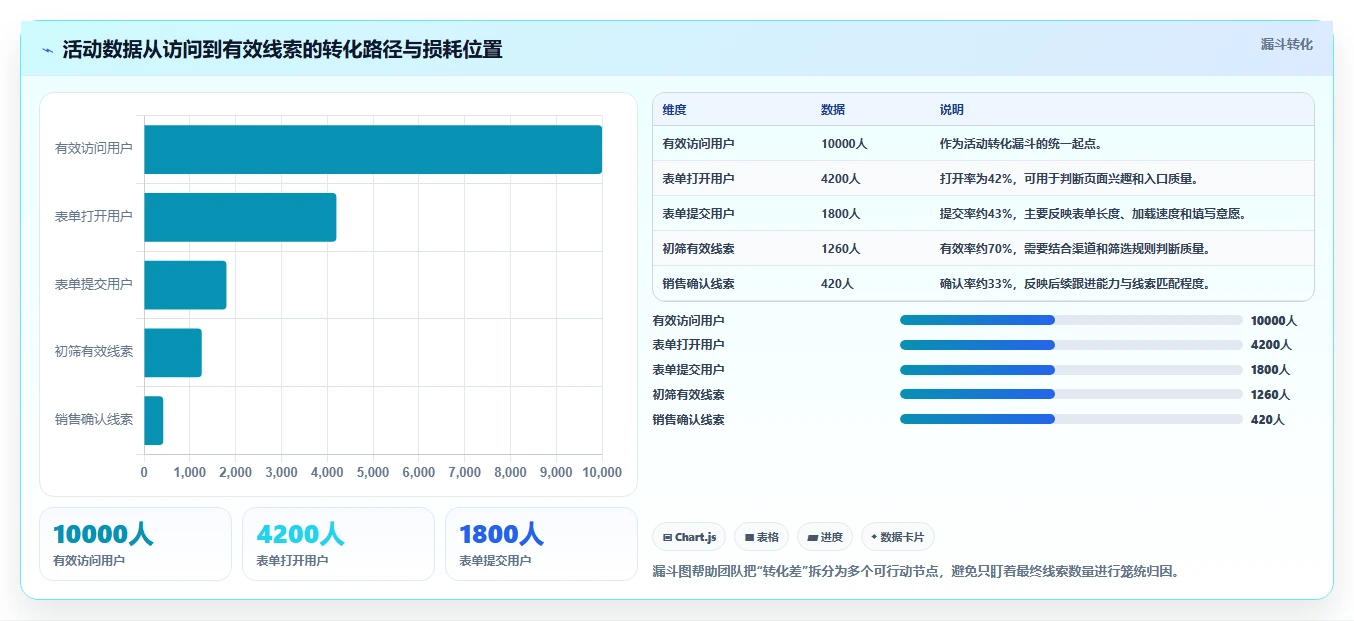Click the 有效访问用户 progress list label
Viewport: 1354px width, 621px height.
pyautogui.click(x=689, y=321)
